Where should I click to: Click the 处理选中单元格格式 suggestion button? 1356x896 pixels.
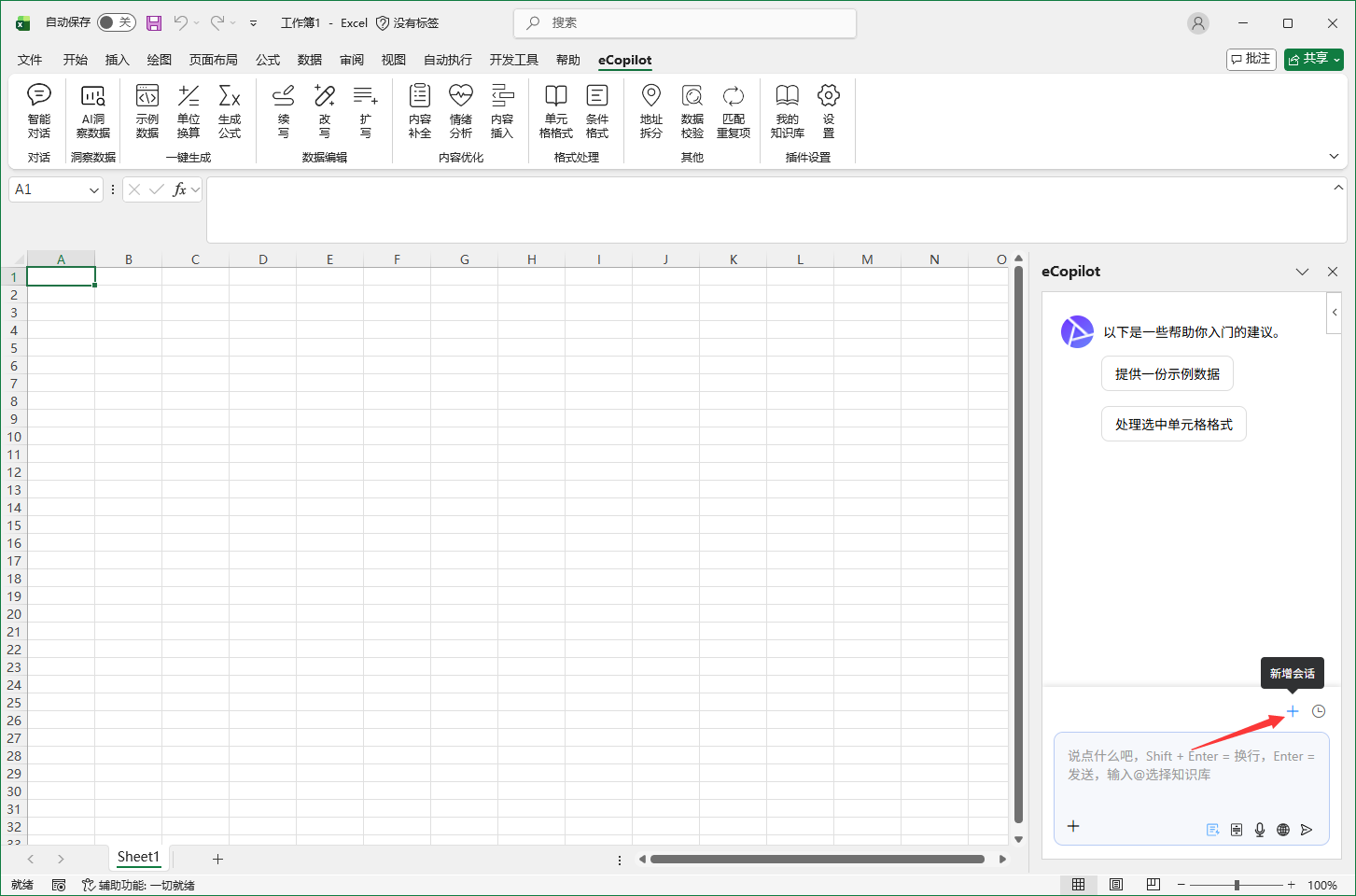click(1173, 424)
